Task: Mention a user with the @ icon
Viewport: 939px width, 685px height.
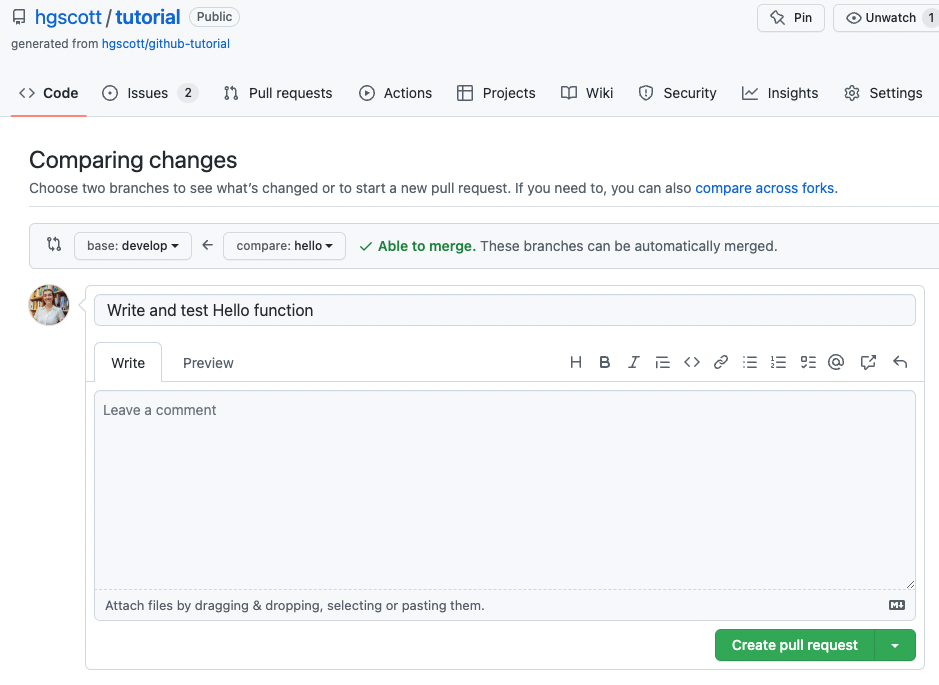Action: (x=836, y=362)
